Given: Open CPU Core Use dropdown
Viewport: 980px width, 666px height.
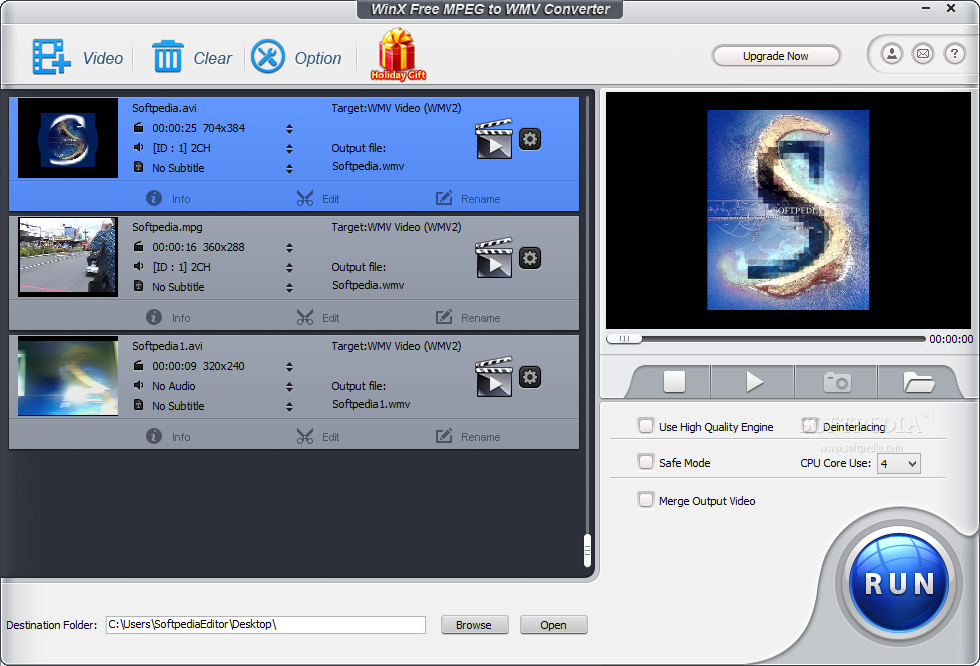Looking at the screenshot, I should (x=899, y=464).
